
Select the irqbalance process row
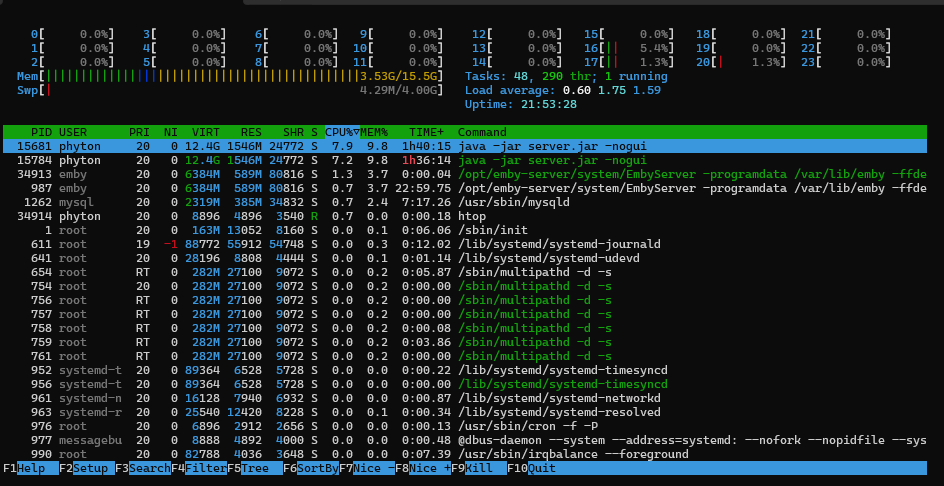pyautogui.click(x=465, y=454)
